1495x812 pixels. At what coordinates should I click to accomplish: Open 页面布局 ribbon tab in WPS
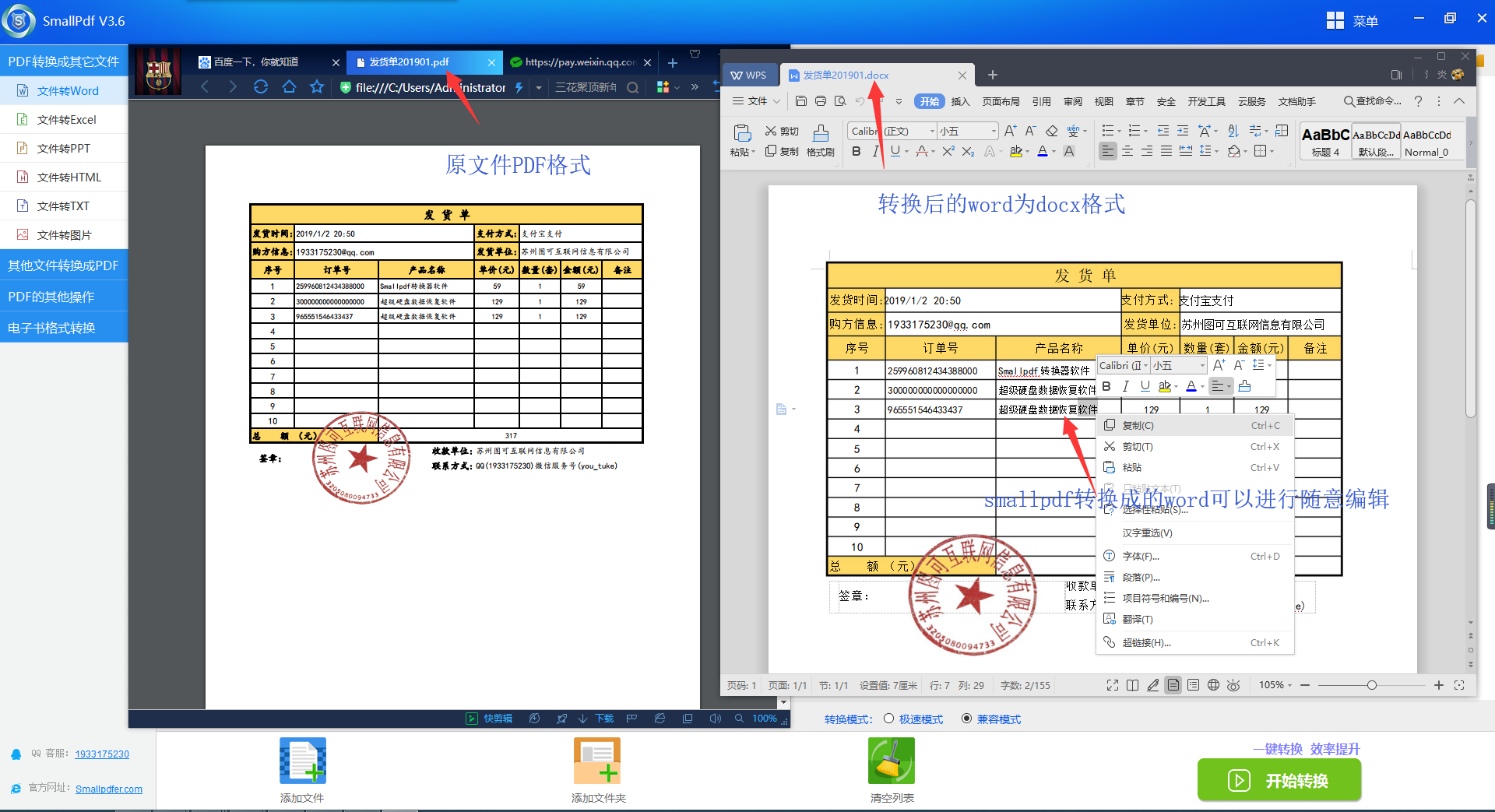(1001, 101)
